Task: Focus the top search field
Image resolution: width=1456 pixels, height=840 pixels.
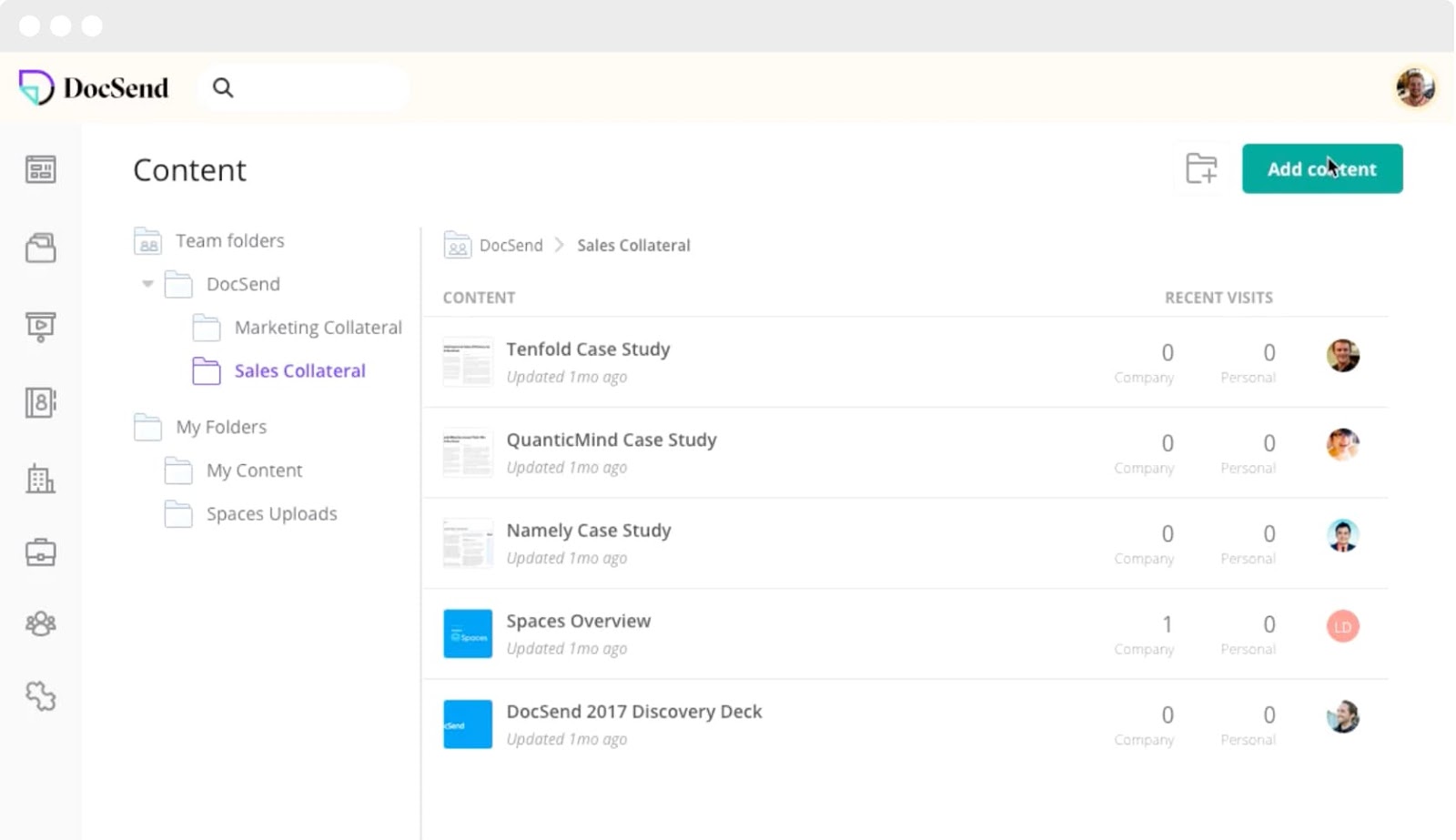Action: 304,87
